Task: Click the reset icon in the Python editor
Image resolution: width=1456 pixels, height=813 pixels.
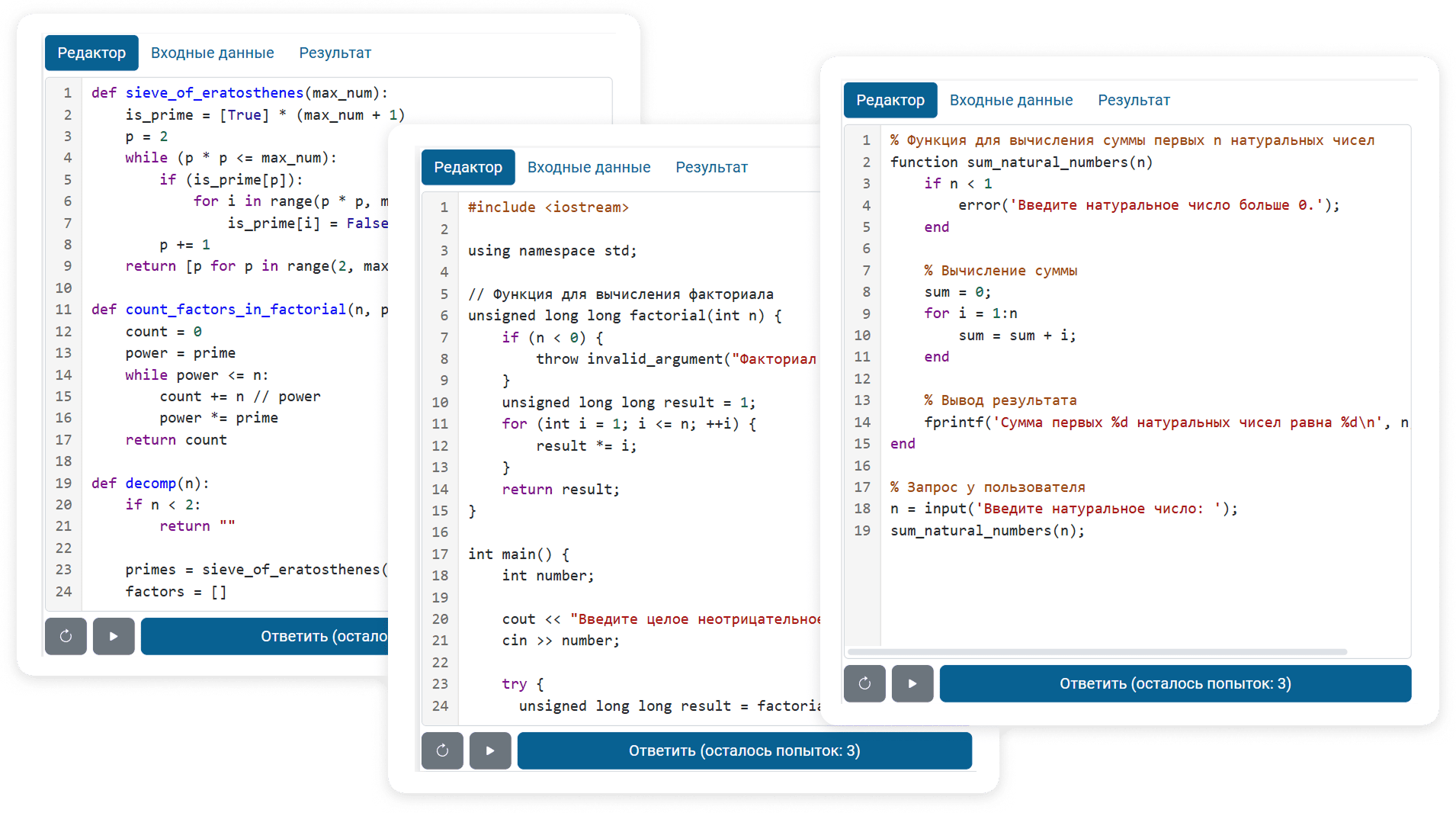Action: 66,636
